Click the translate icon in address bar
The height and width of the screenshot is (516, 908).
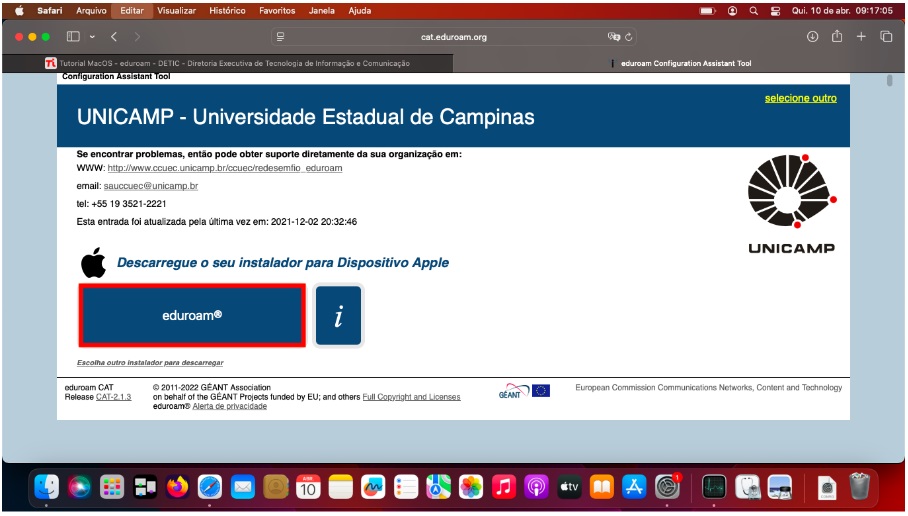[613, 37]
